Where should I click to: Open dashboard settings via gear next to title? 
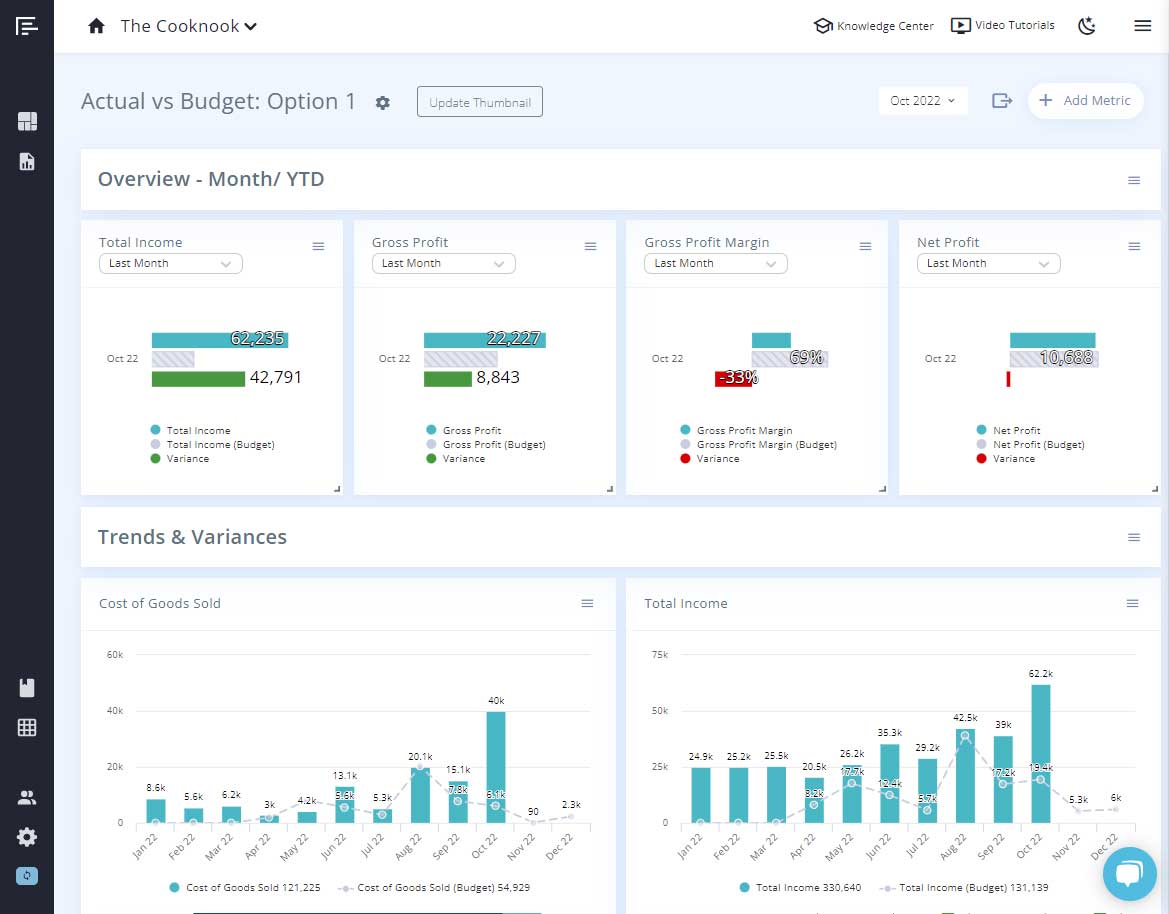click(x=383, y=102)
